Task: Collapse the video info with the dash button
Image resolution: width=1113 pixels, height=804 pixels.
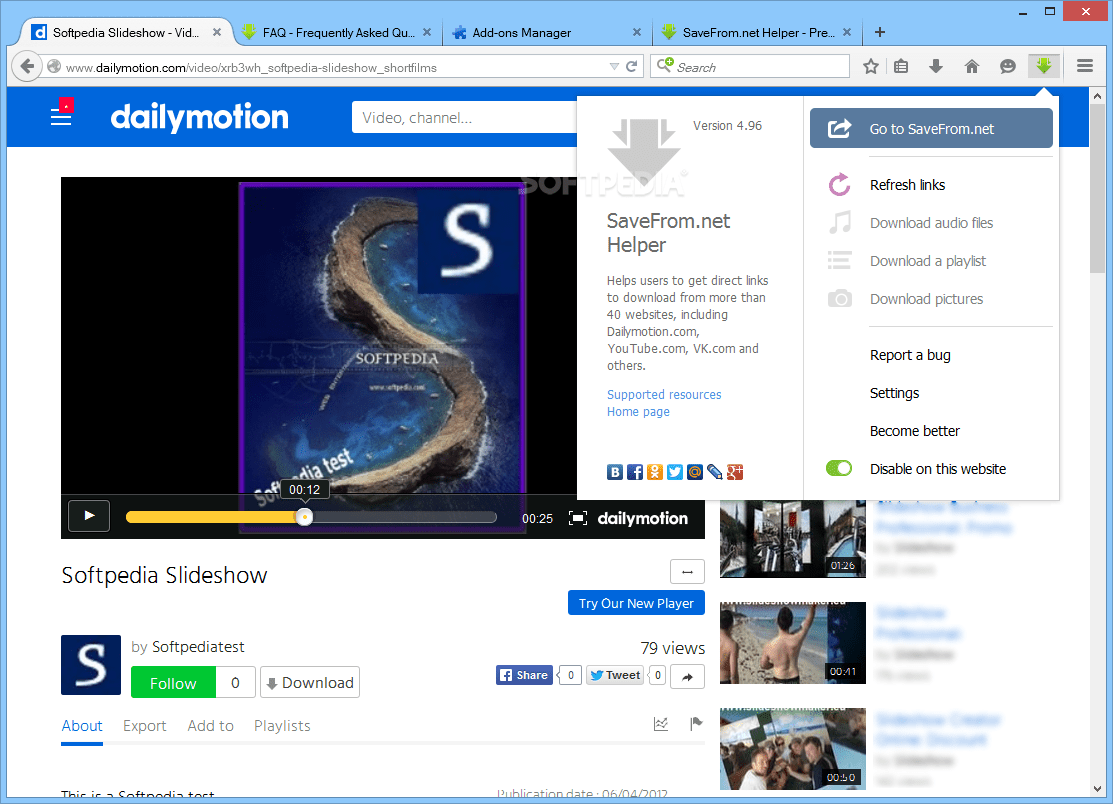Action: [x=687, y=571]
